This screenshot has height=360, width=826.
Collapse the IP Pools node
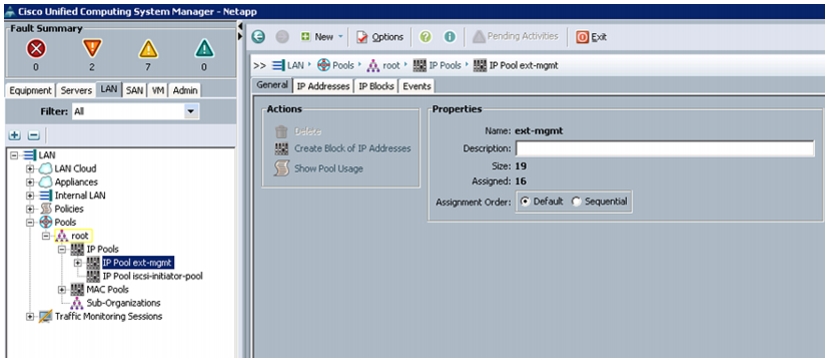point(62,249)
